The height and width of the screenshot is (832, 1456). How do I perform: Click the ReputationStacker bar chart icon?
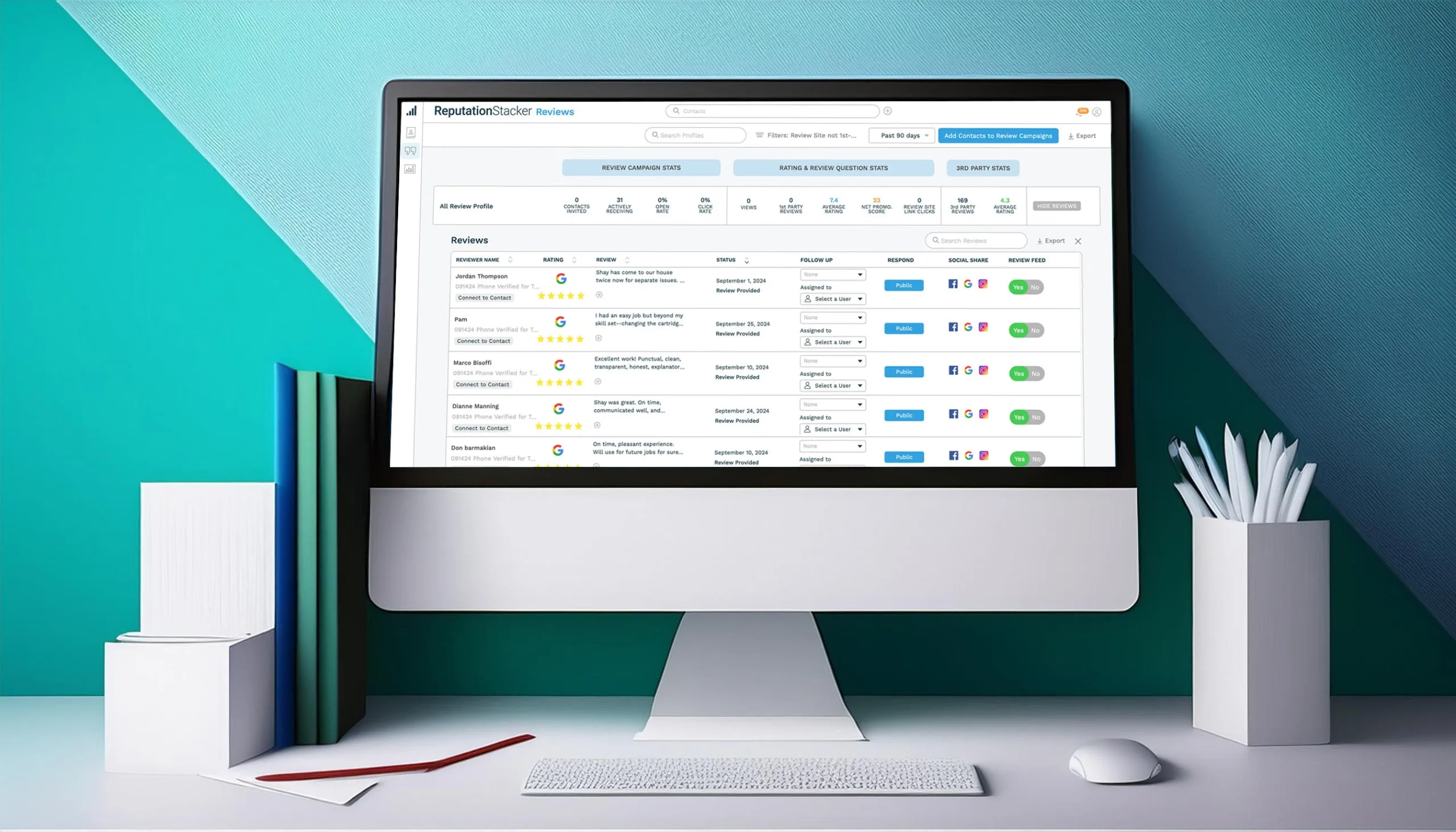411,111
